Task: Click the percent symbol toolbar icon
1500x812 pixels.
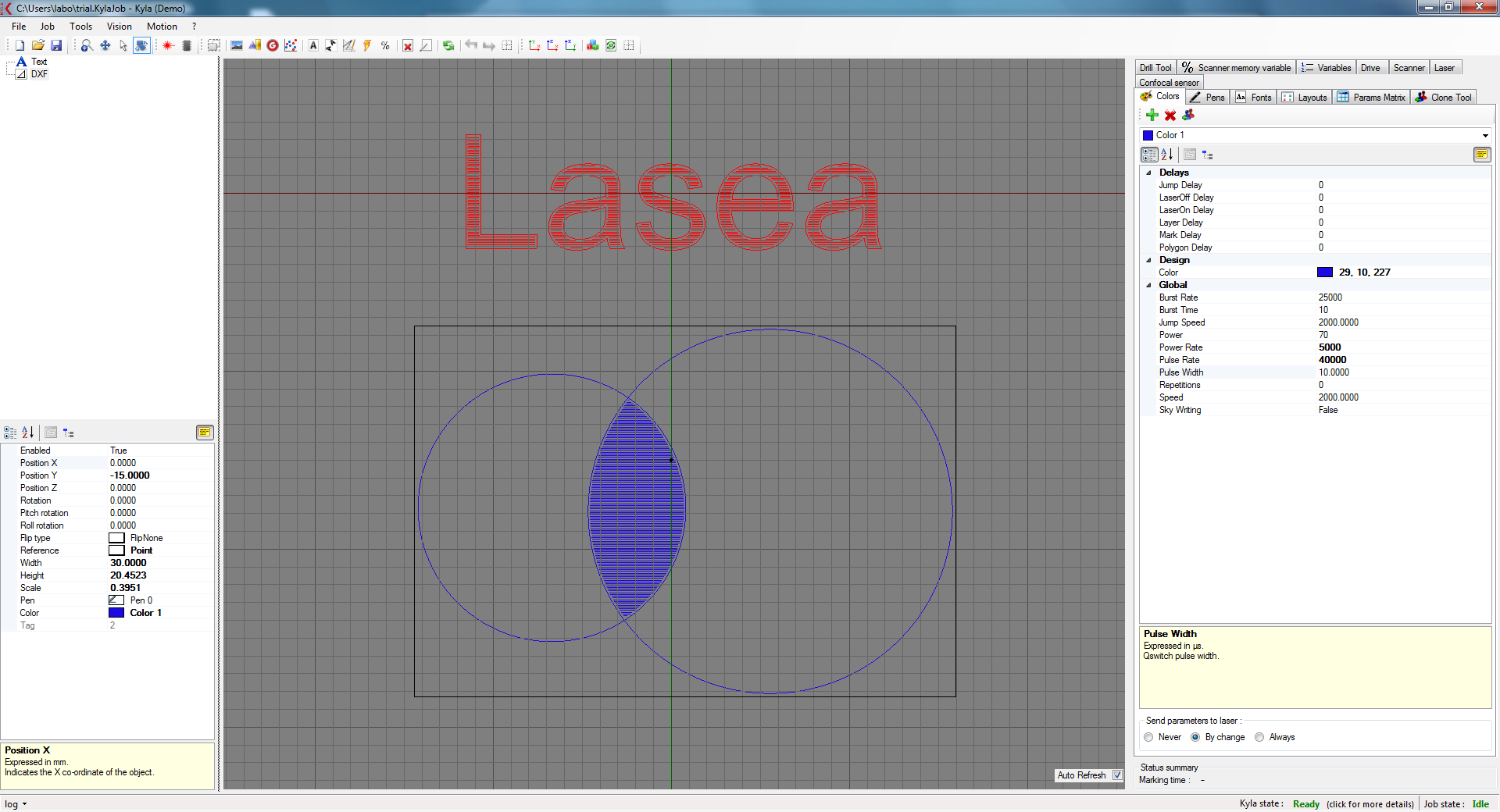Action: [385, 45]
